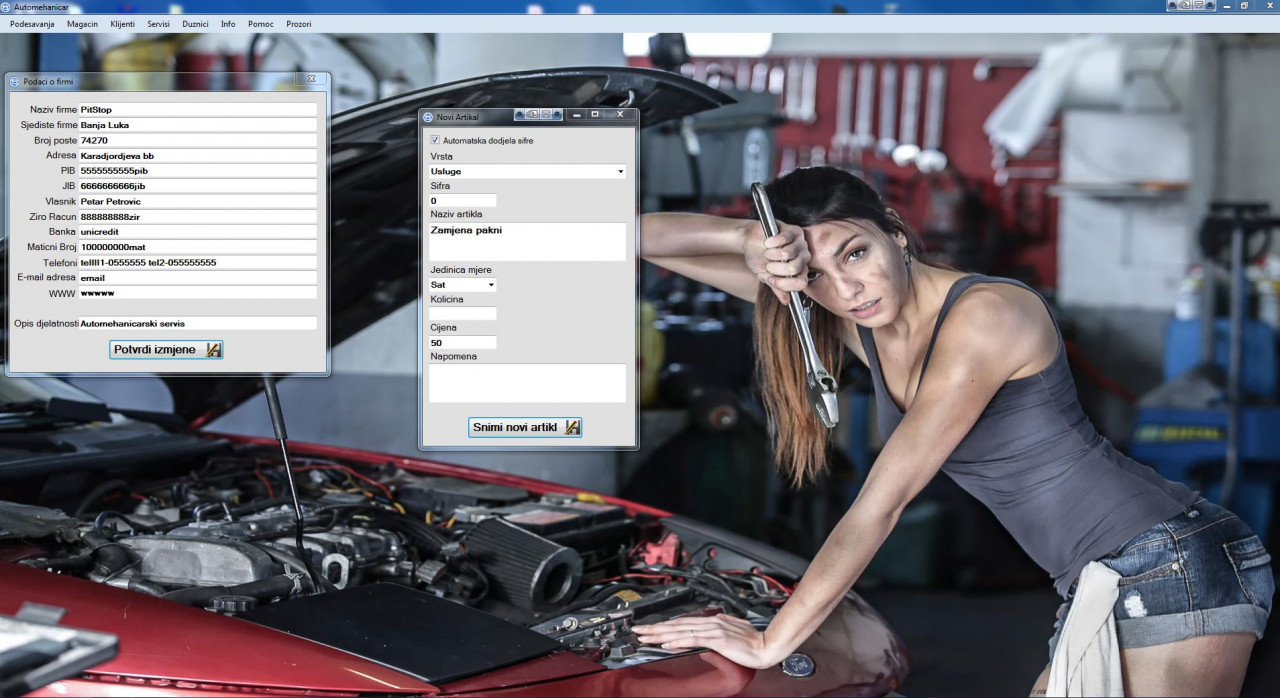Expand the Jedinica mjere dropdown showing Sat
The height and width of the screenshot is (698, 1280).
490,285
